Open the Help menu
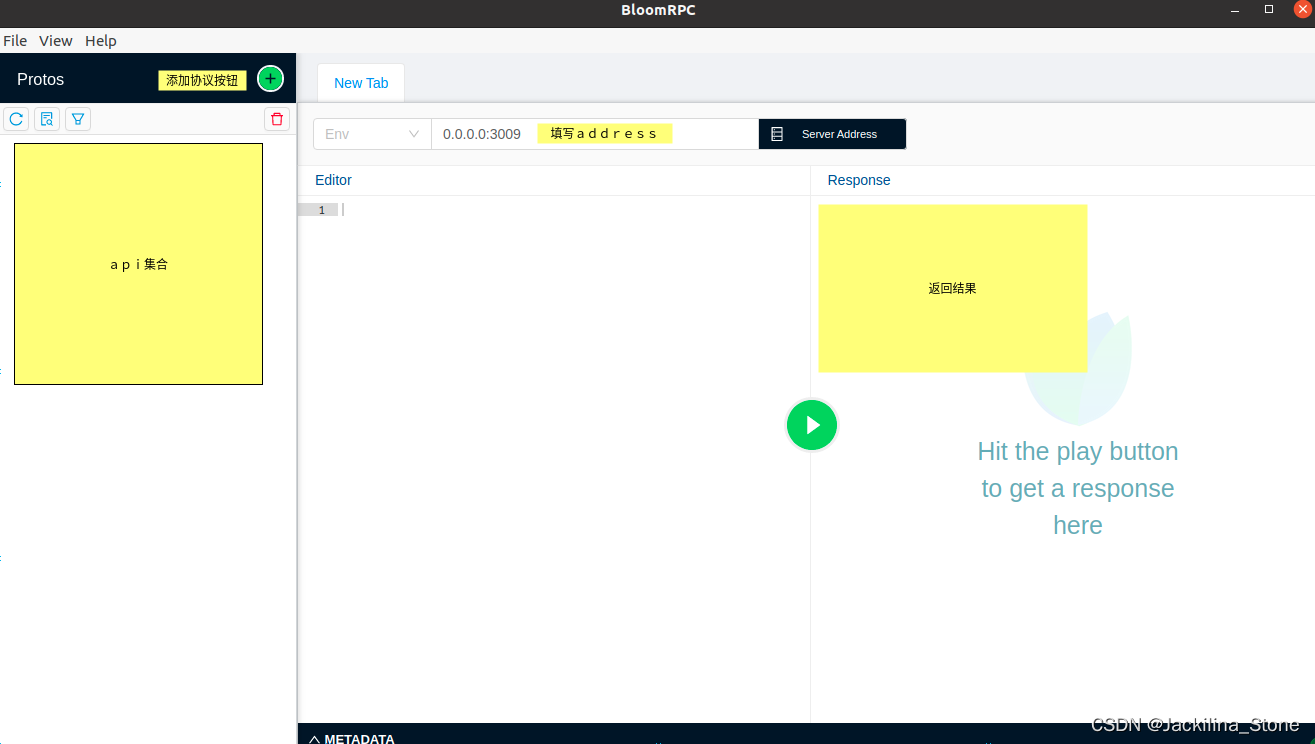The height and width of the screenshot is (744, 1315). (x=101, y=41)
